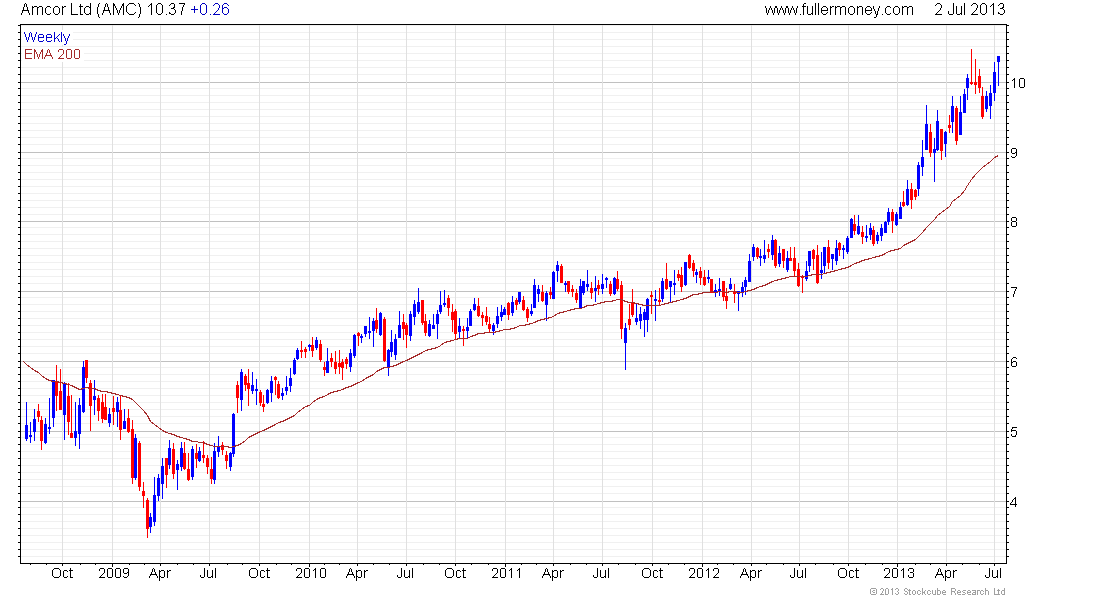
Task: Click the price axis label 5
Action: [1014, 432]
